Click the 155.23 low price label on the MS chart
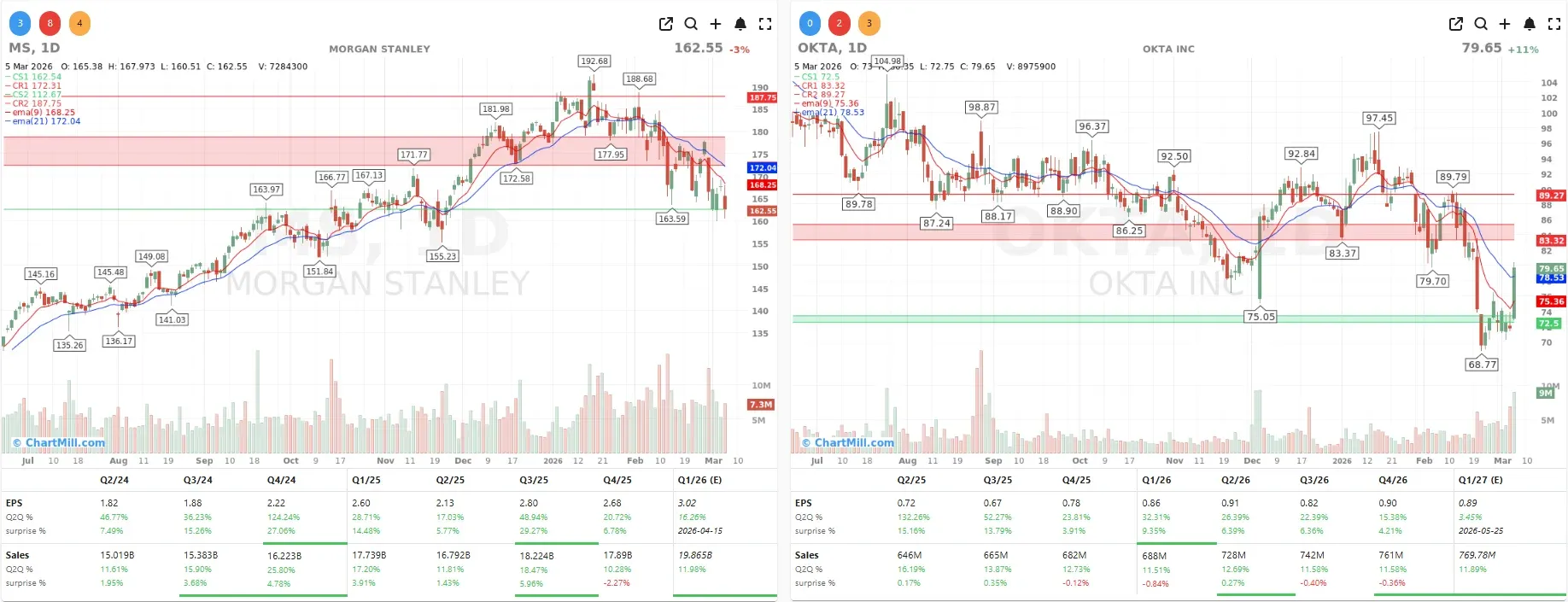The height and width of the screenshot is (602, 1568). pyautogui.click(x=442, y=255)
